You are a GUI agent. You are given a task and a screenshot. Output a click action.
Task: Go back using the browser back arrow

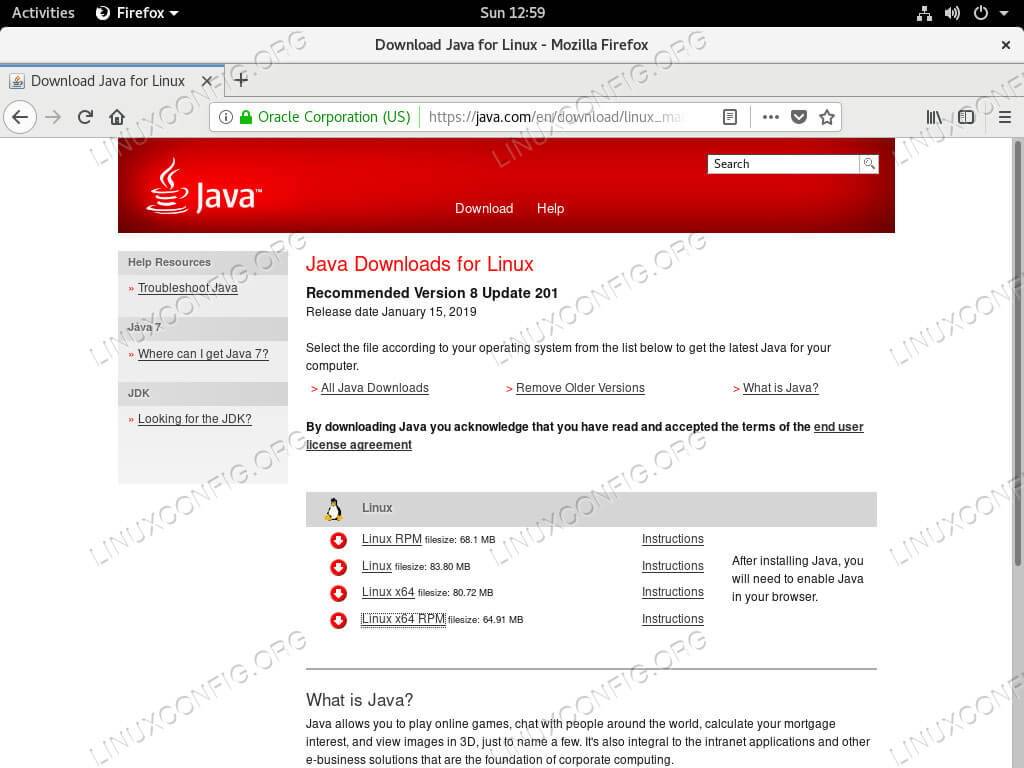(20, 118)
